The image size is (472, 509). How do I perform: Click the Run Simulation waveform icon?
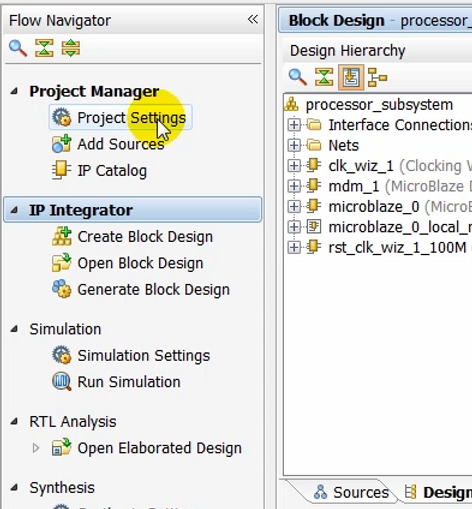pyautogui.click(x=62, y=381)
